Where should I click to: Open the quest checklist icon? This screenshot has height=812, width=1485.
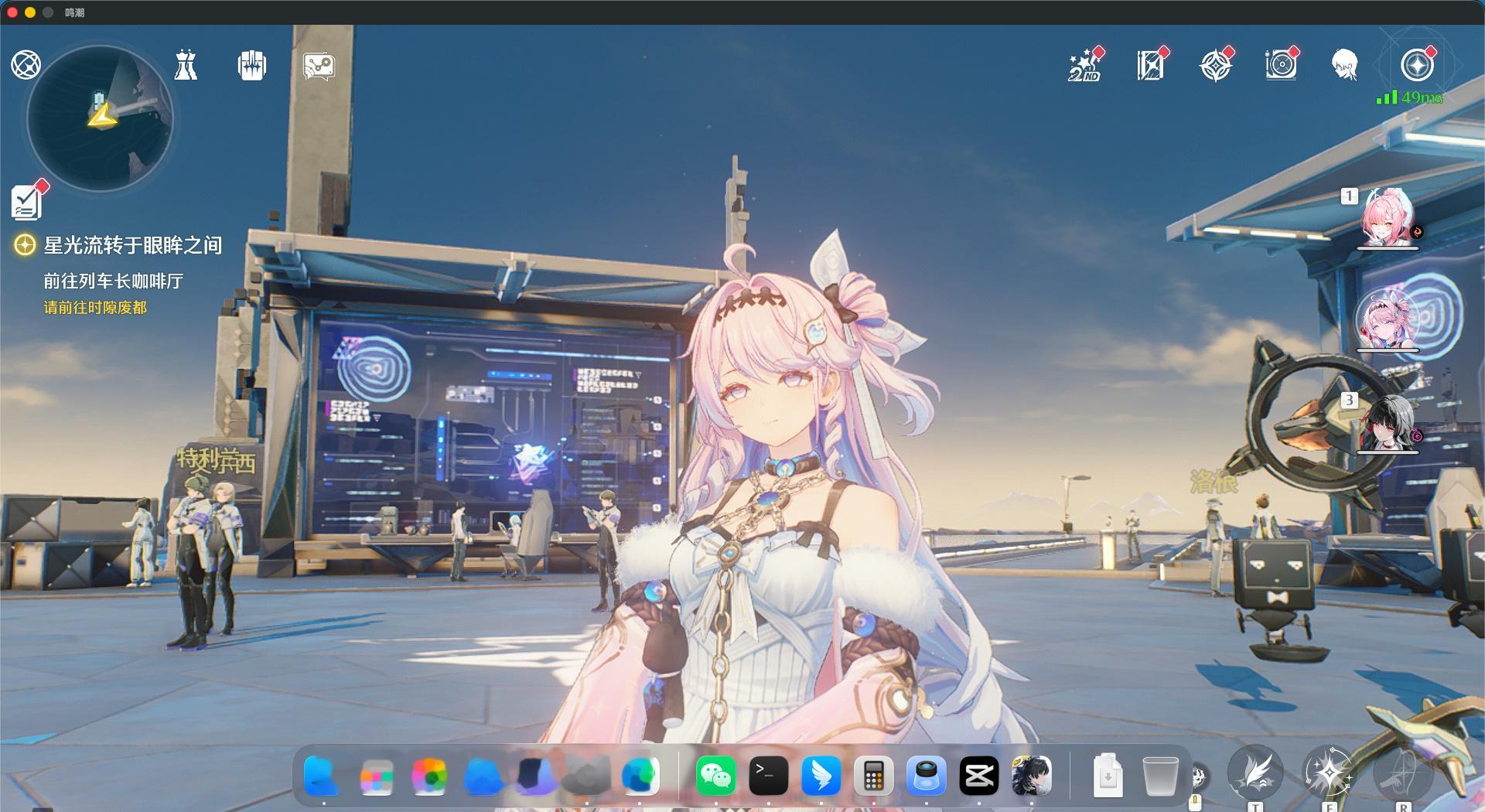tap(28, 202)
